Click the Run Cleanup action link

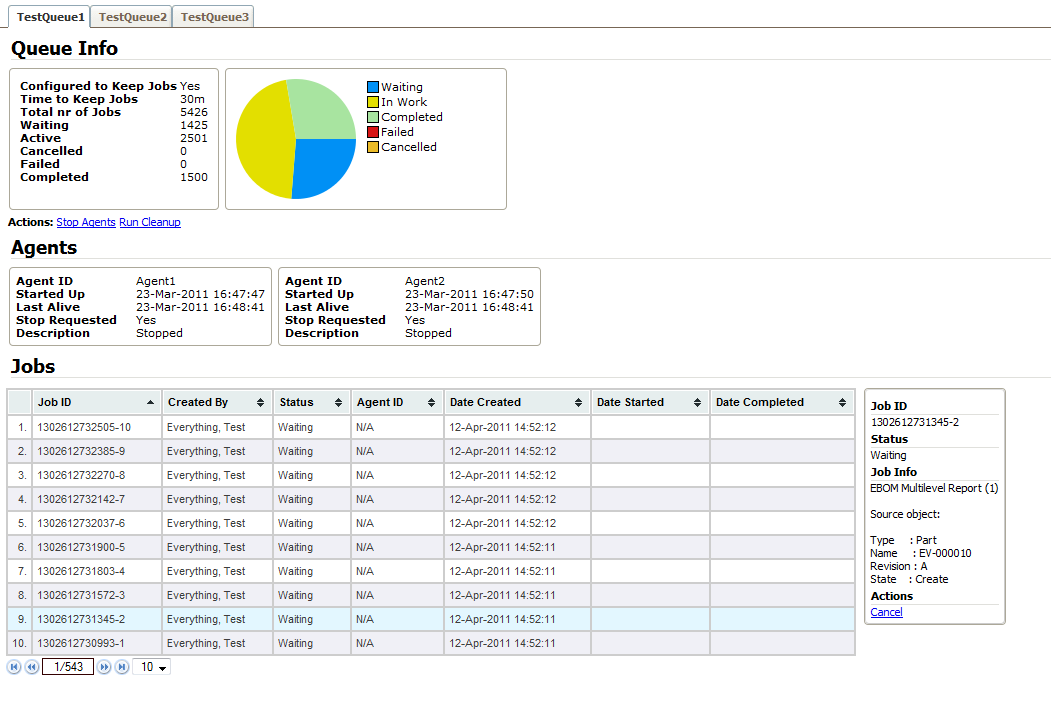pyautogui.click(x=149, y=222)
